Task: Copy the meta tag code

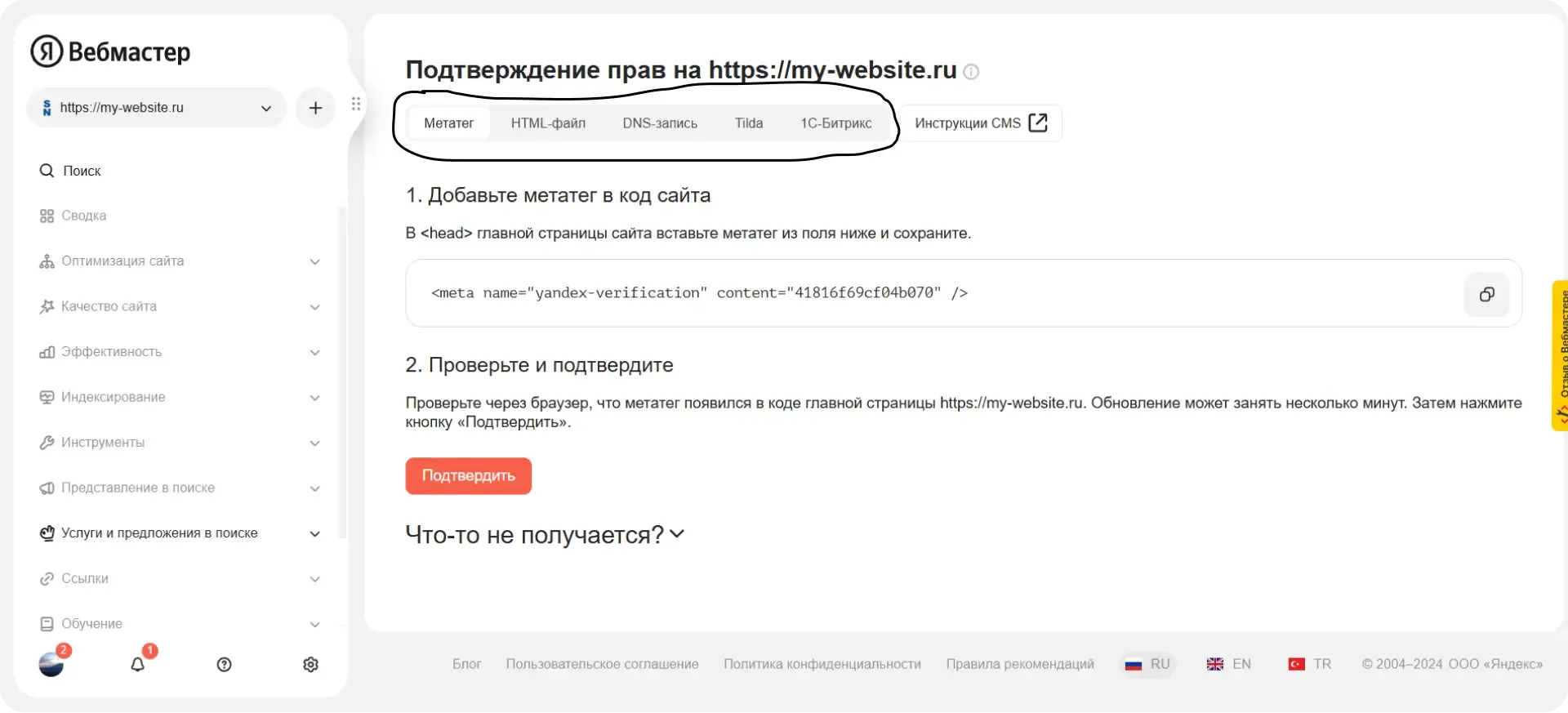Action: 1487,294
